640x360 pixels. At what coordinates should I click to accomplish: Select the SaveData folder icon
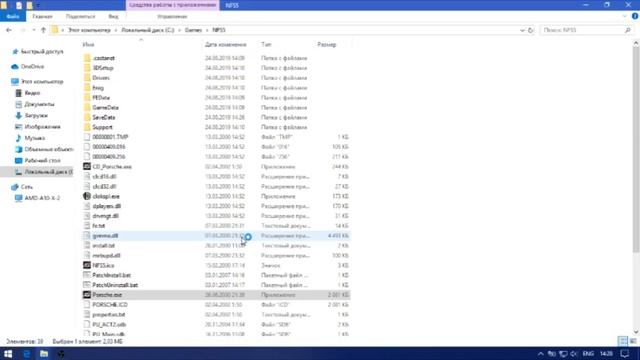[87, 117]
